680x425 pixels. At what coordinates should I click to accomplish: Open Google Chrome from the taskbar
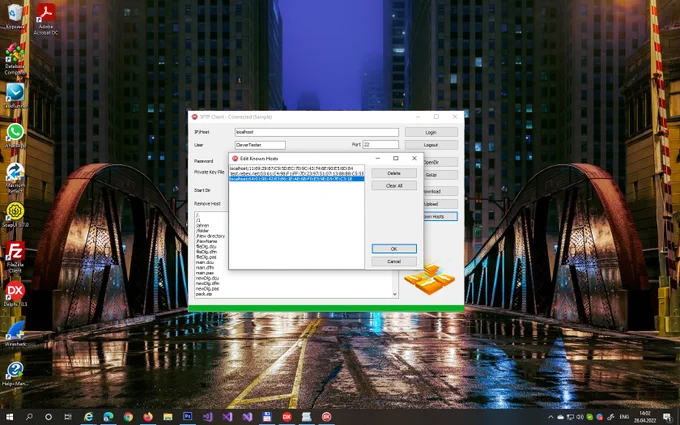(x=128, y=417)
